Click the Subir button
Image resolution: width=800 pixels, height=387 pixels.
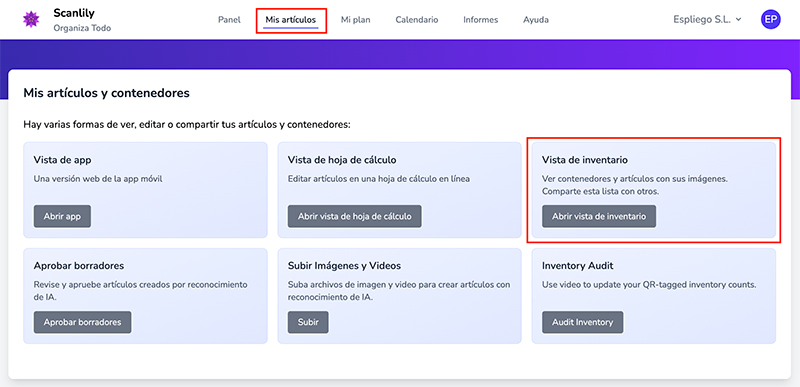(308, 322)
